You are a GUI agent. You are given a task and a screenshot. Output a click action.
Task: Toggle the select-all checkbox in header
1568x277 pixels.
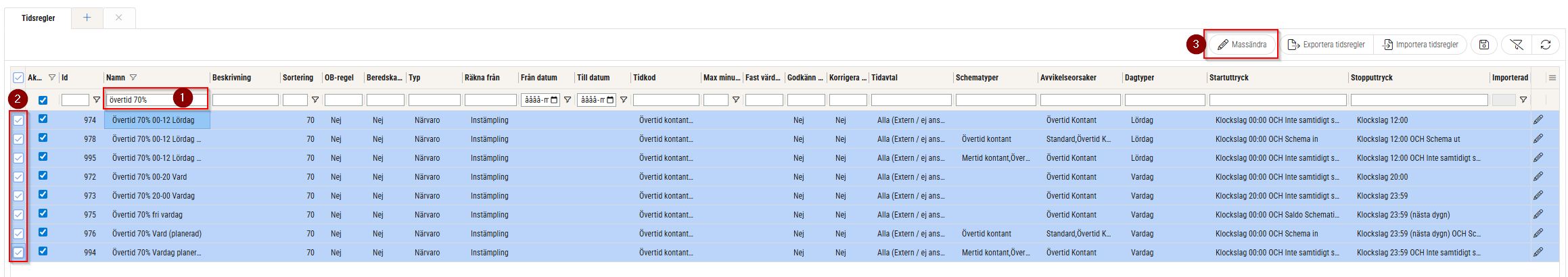pyautogui.click(x=18, y=78)
